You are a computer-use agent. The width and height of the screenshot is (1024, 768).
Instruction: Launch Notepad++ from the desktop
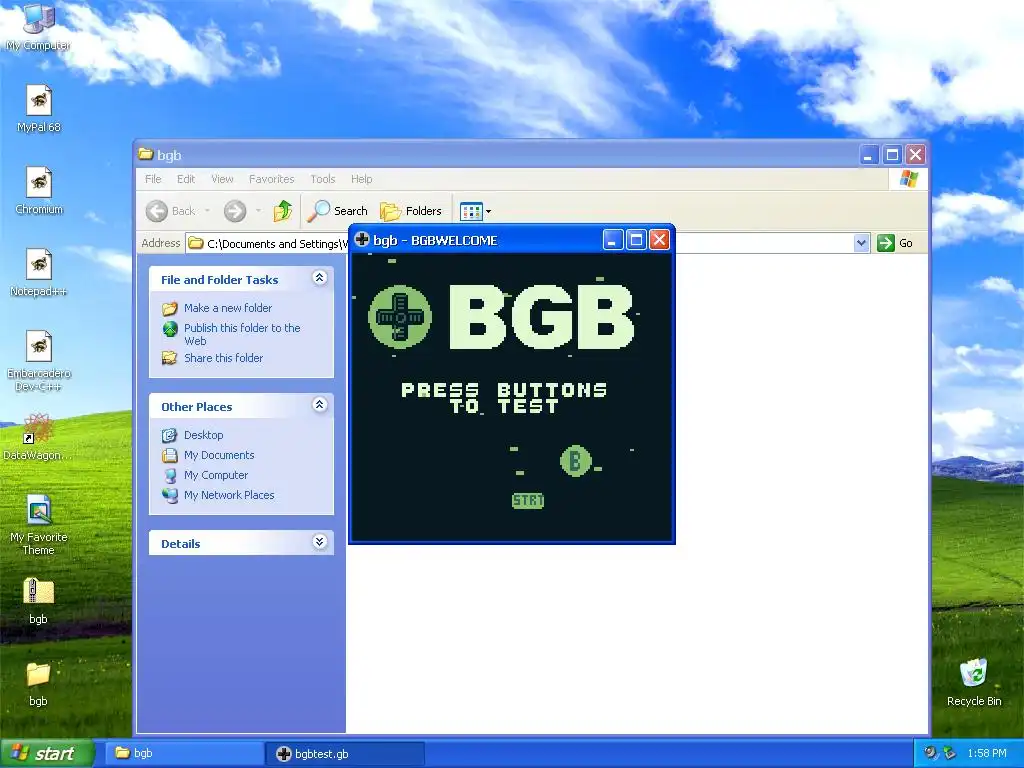click(x=39, y=272)
